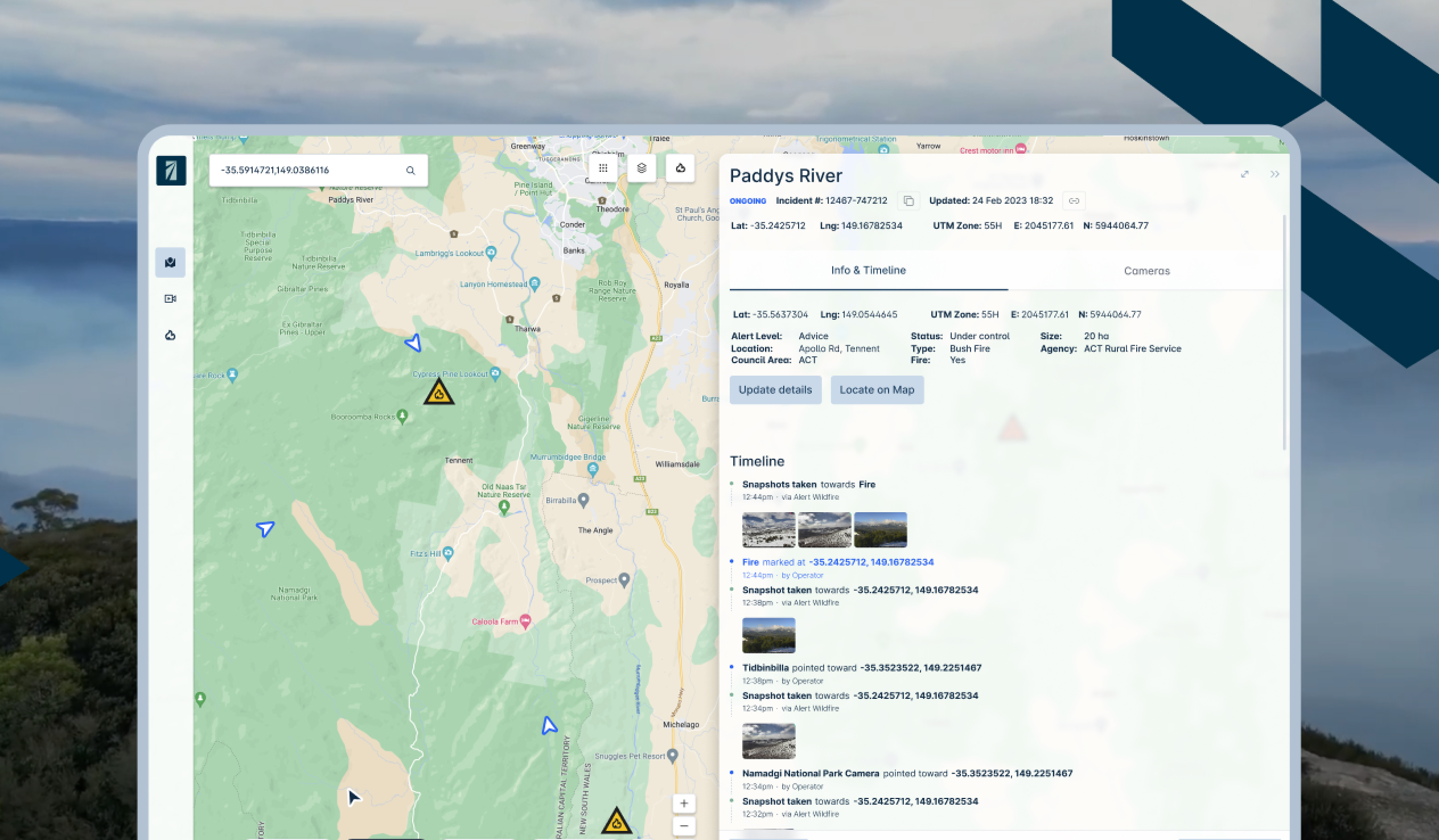Click the Lanyon Homestead map pin

click(535, 283)
